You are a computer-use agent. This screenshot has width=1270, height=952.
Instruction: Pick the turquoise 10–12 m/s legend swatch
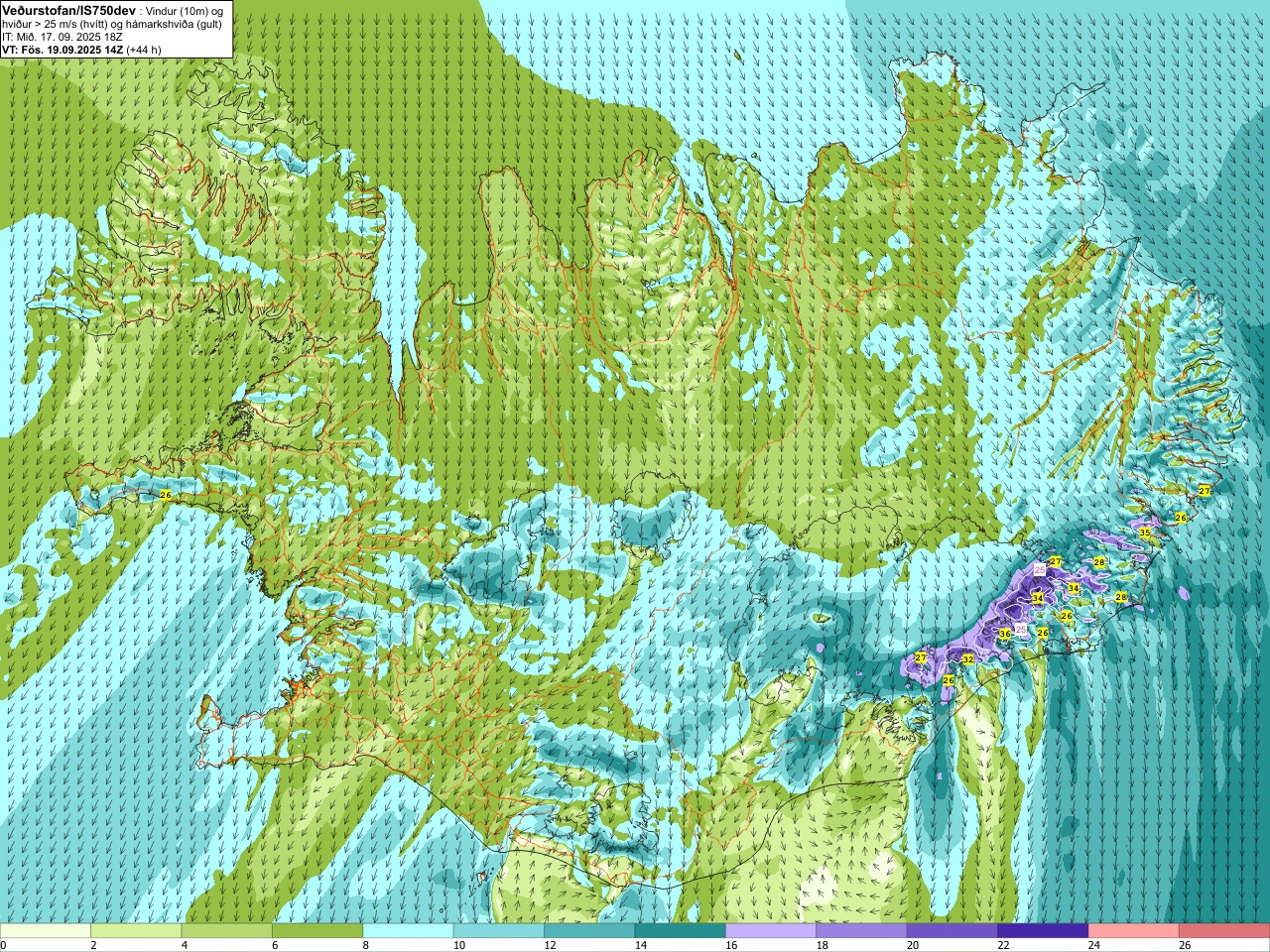tap(498, 931)
